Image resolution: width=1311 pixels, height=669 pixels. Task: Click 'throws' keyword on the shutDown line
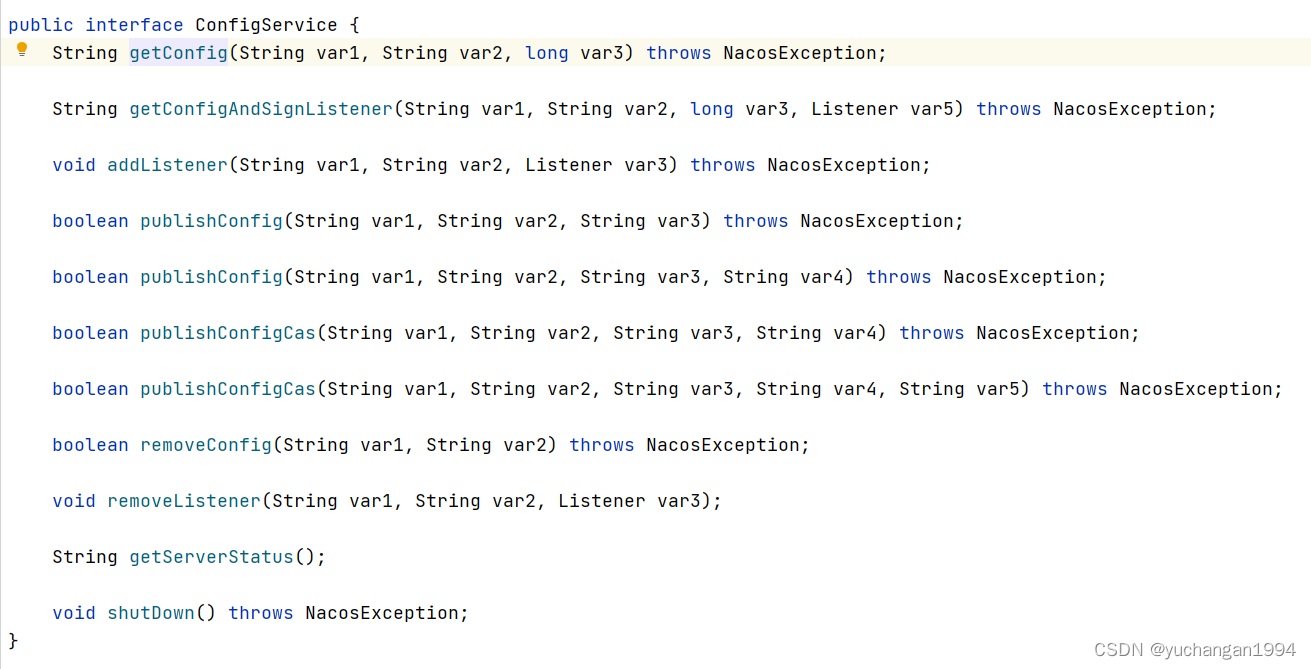261,613
